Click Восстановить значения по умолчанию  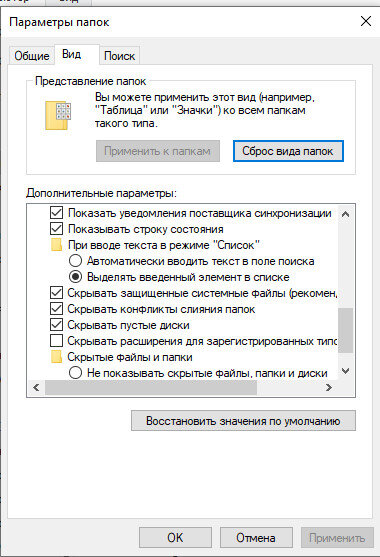point(243,421)
